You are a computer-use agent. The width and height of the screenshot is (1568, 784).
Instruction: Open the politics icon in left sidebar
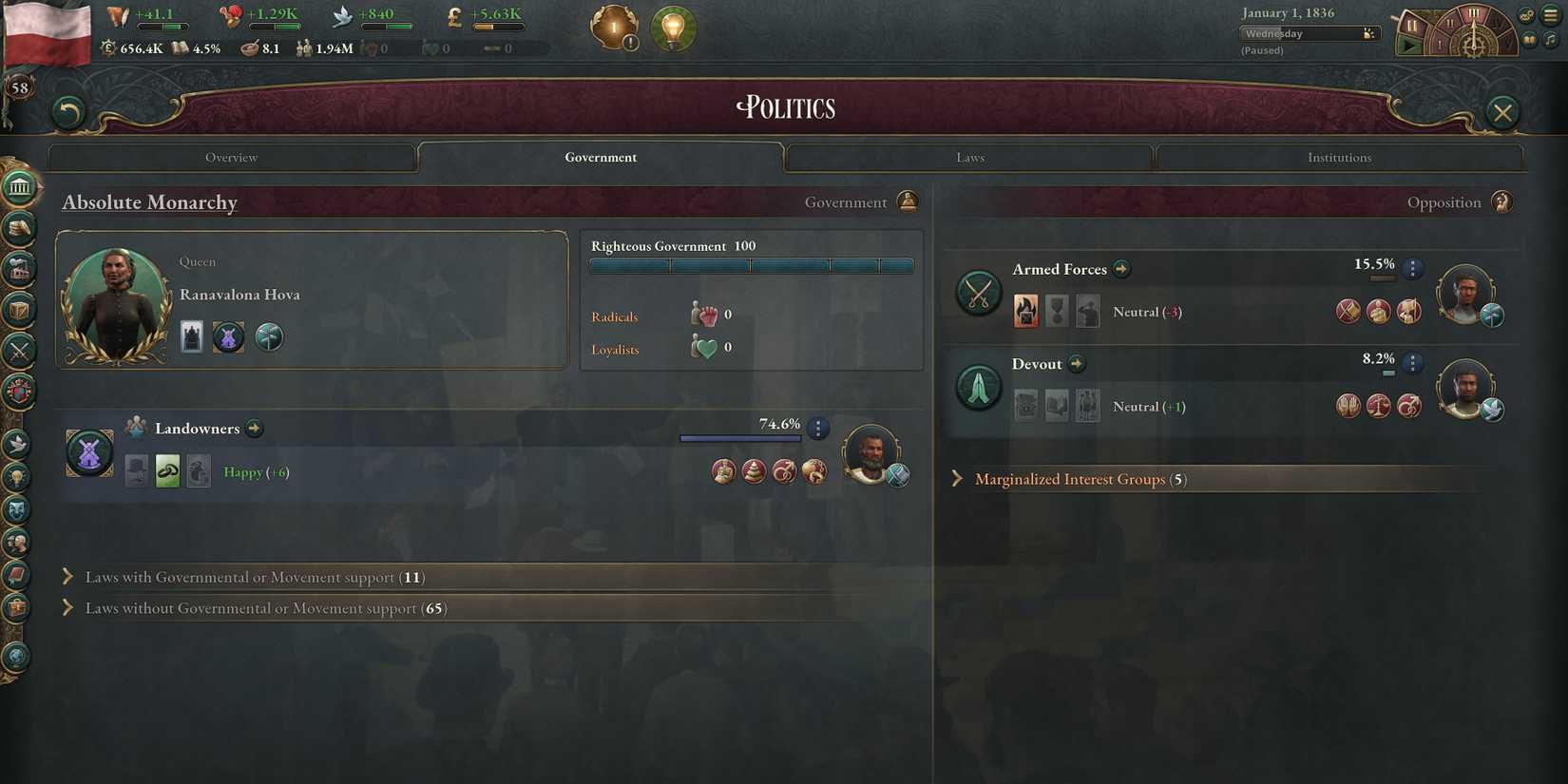[x=19, y=186]
